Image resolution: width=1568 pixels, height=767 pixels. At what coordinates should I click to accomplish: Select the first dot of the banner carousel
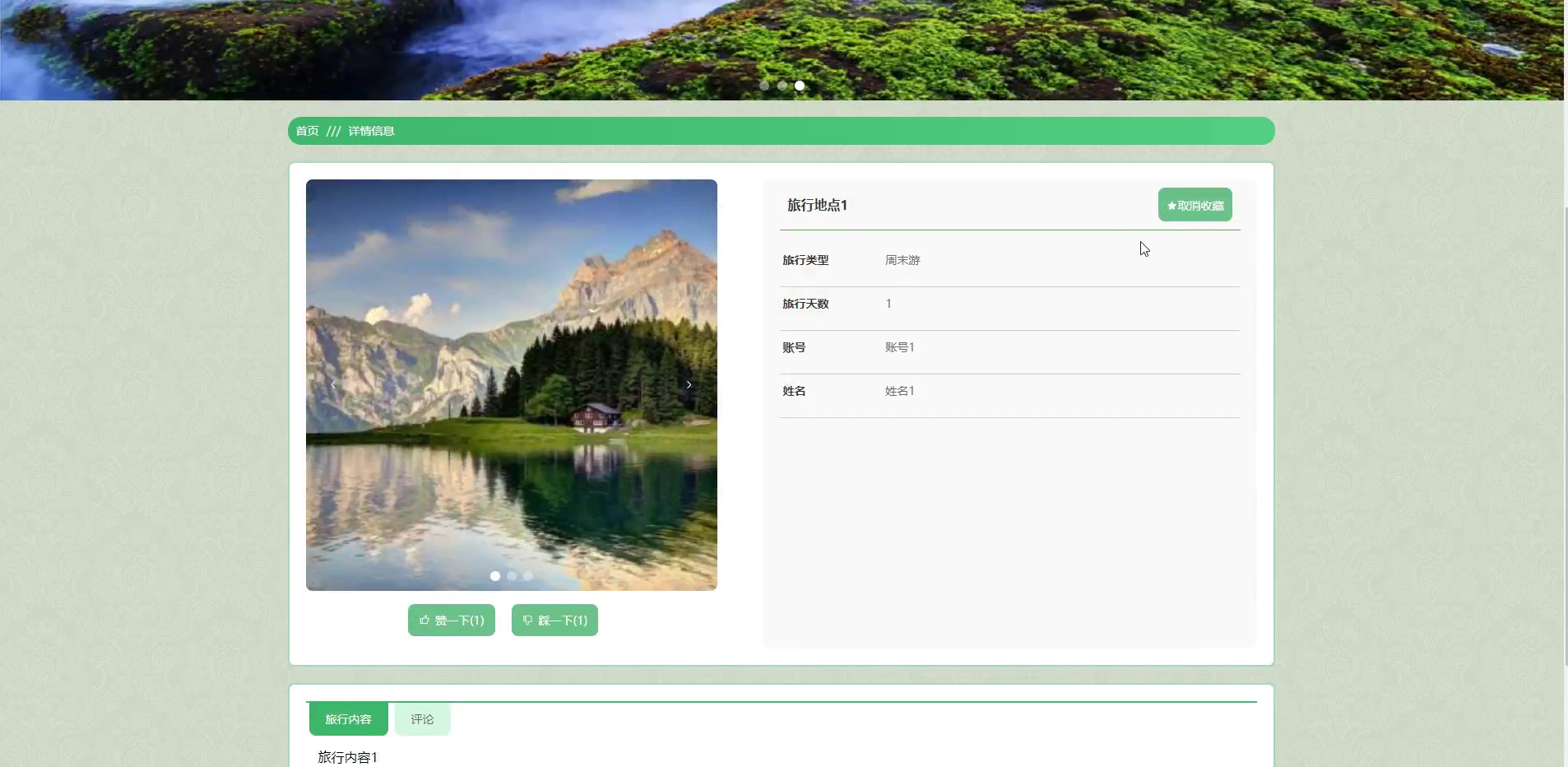click(763, 85)
